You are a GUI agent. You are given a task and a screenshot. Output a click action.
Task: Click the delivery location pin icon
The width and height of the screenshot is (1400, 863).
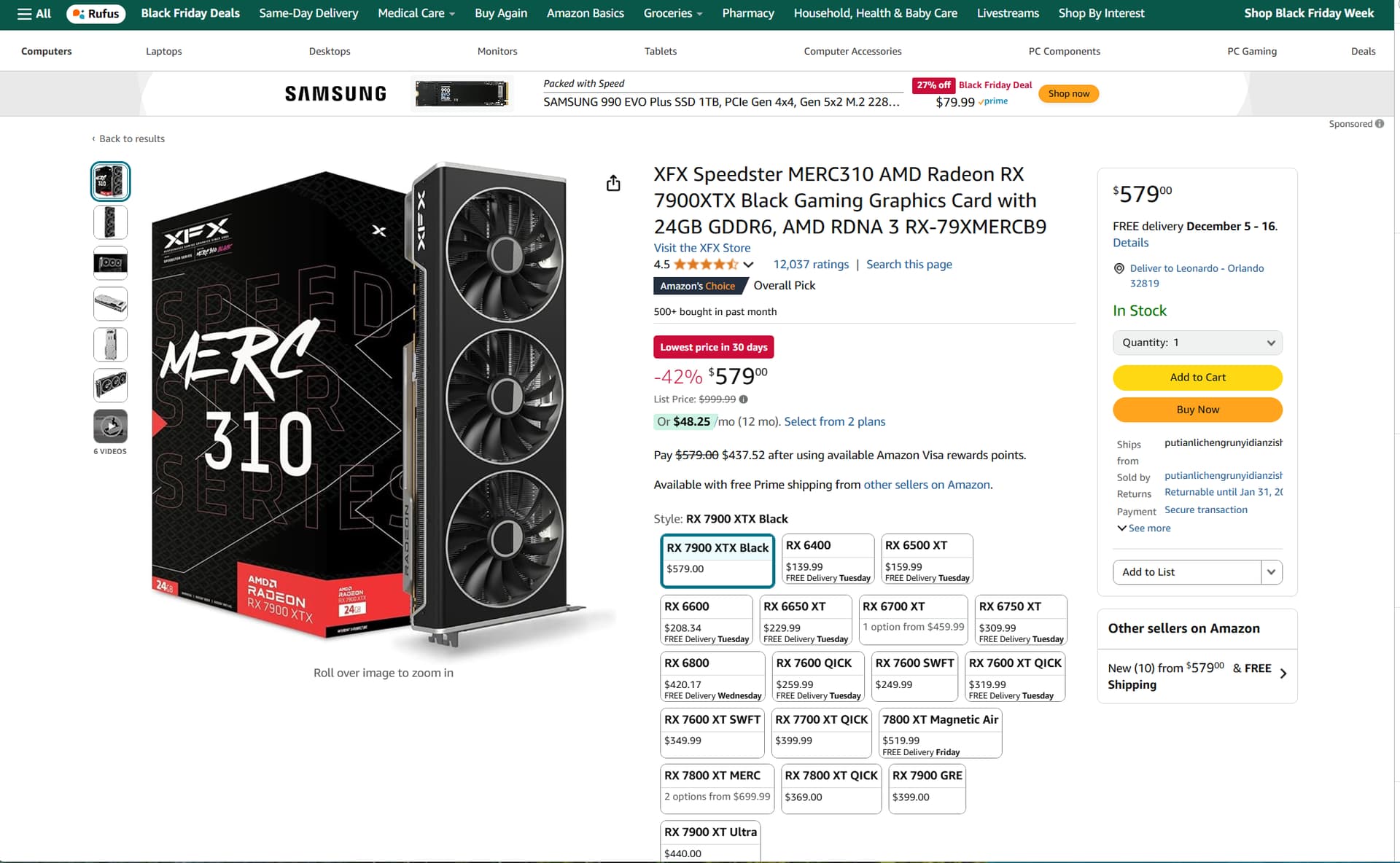pos(1119,268)
